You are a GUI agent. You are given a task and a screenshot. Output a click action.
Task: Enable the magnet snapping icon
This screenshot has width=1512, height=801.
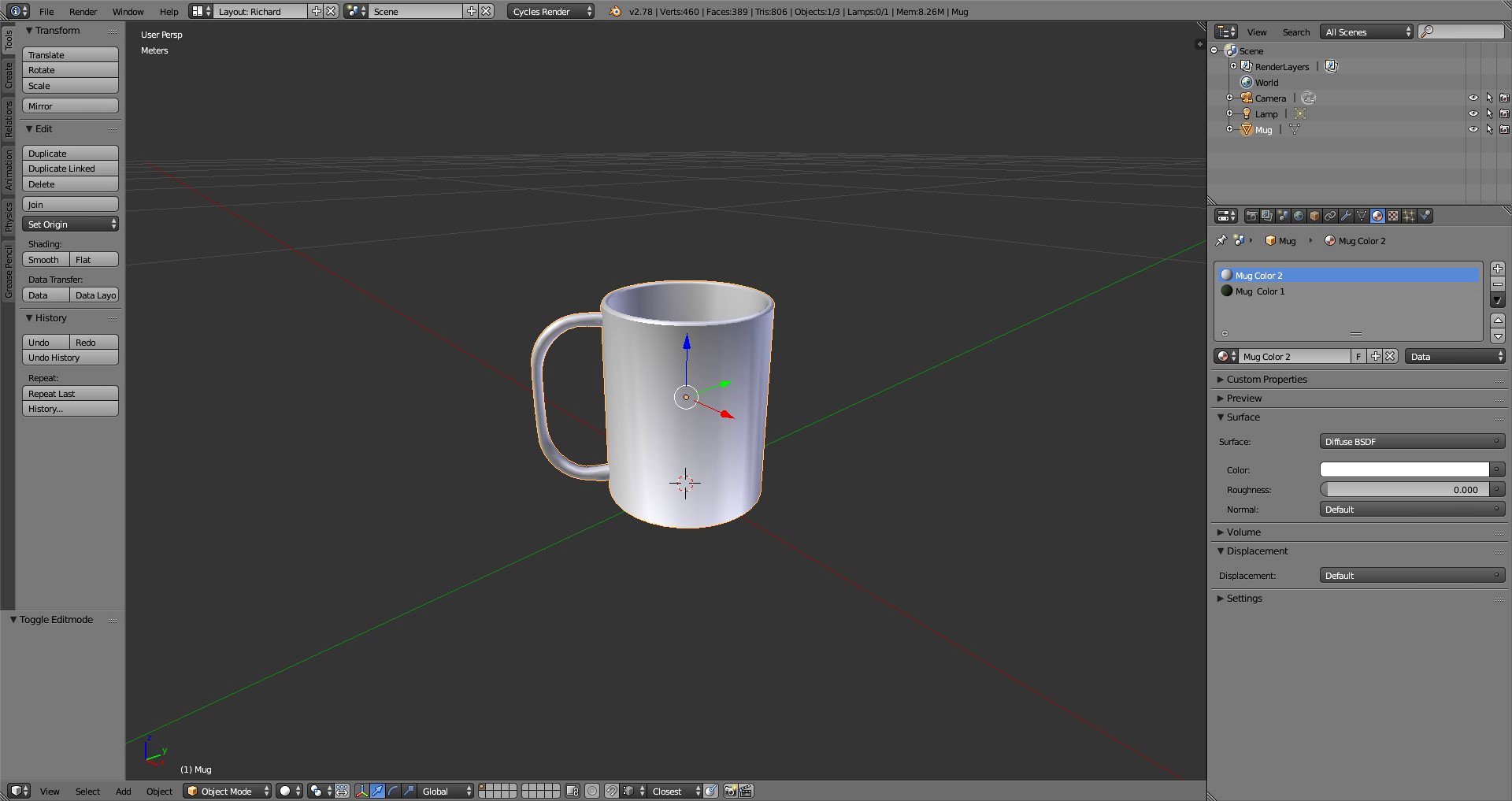pyautogui.click(x=612, y=792)
